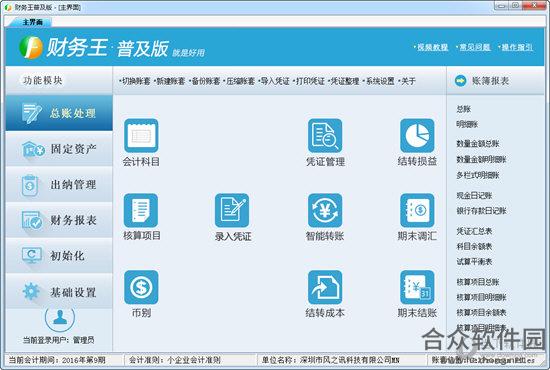Open the 数量金额明细账 report
This screenshot has height=370, width=550.
(481, 160)
